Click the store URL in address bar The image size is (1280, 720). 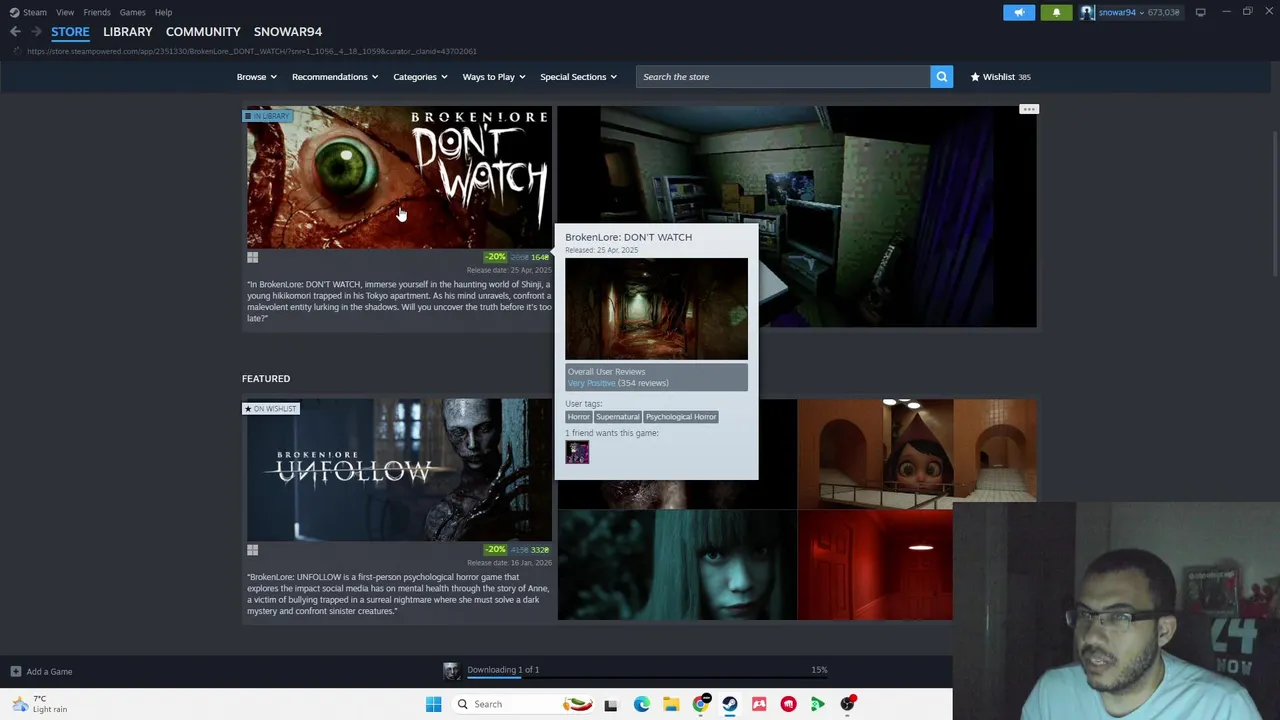(252, 51)
